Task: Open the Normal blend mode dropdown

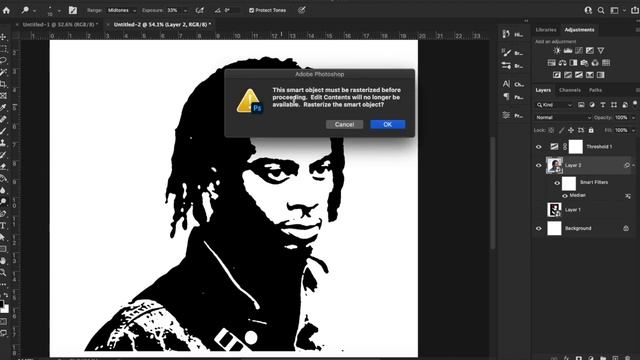Action: [x=563, y=118]
